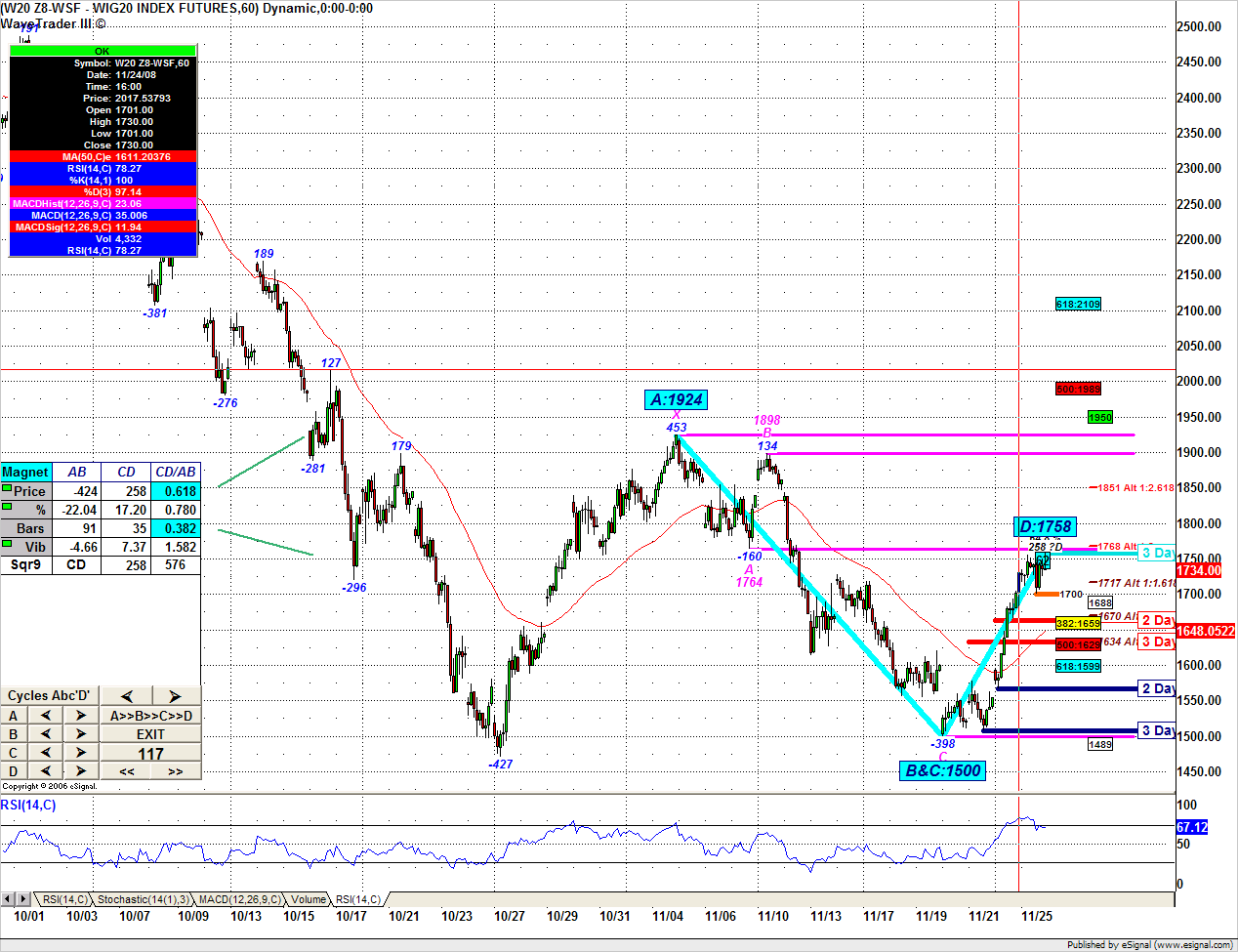Screen dimensions: 1238x952
Task: Click the left arrow in row C
Action: pyautogui.click(x=45, y=753)
